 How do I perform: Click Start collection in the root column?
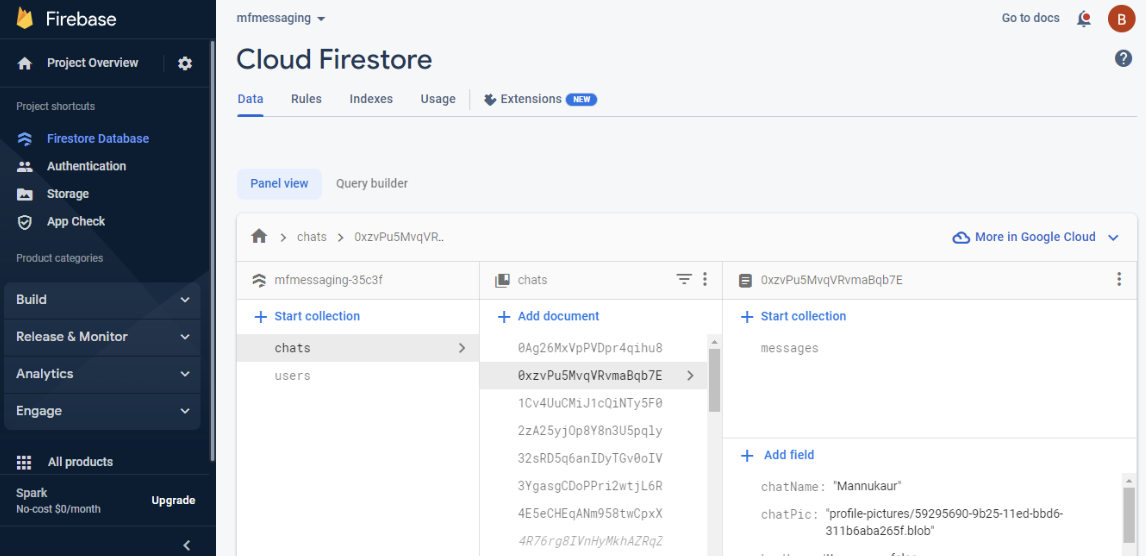307,317
